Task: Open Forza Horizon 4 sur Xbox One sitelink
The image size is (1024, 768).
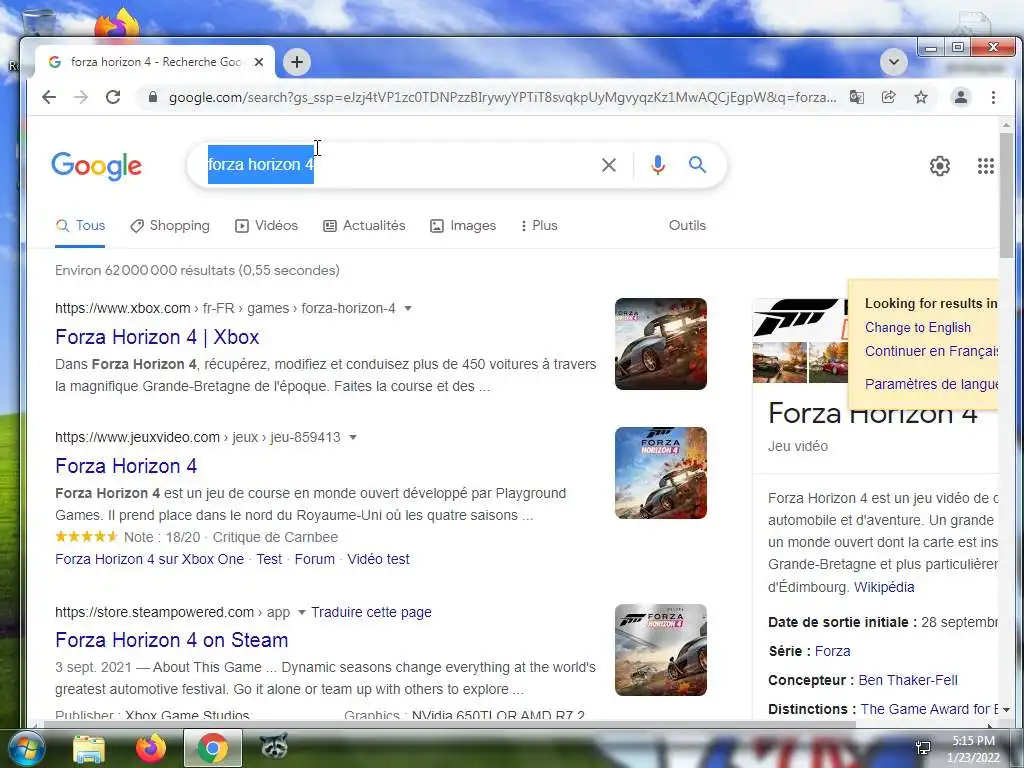Action: (x=150, y=560)
